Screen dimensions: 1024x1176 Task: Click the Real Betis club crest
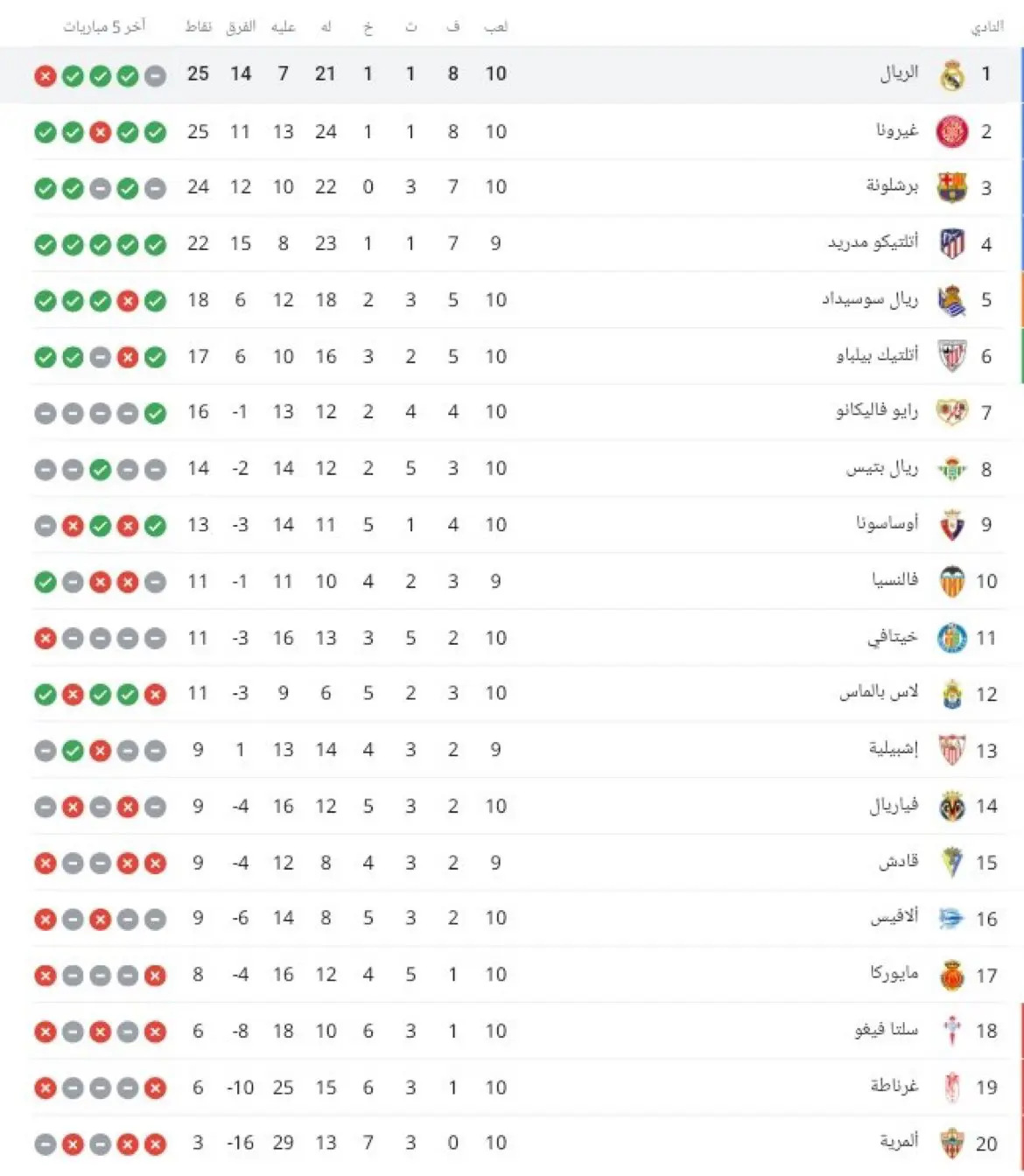(x=952, y=469)
